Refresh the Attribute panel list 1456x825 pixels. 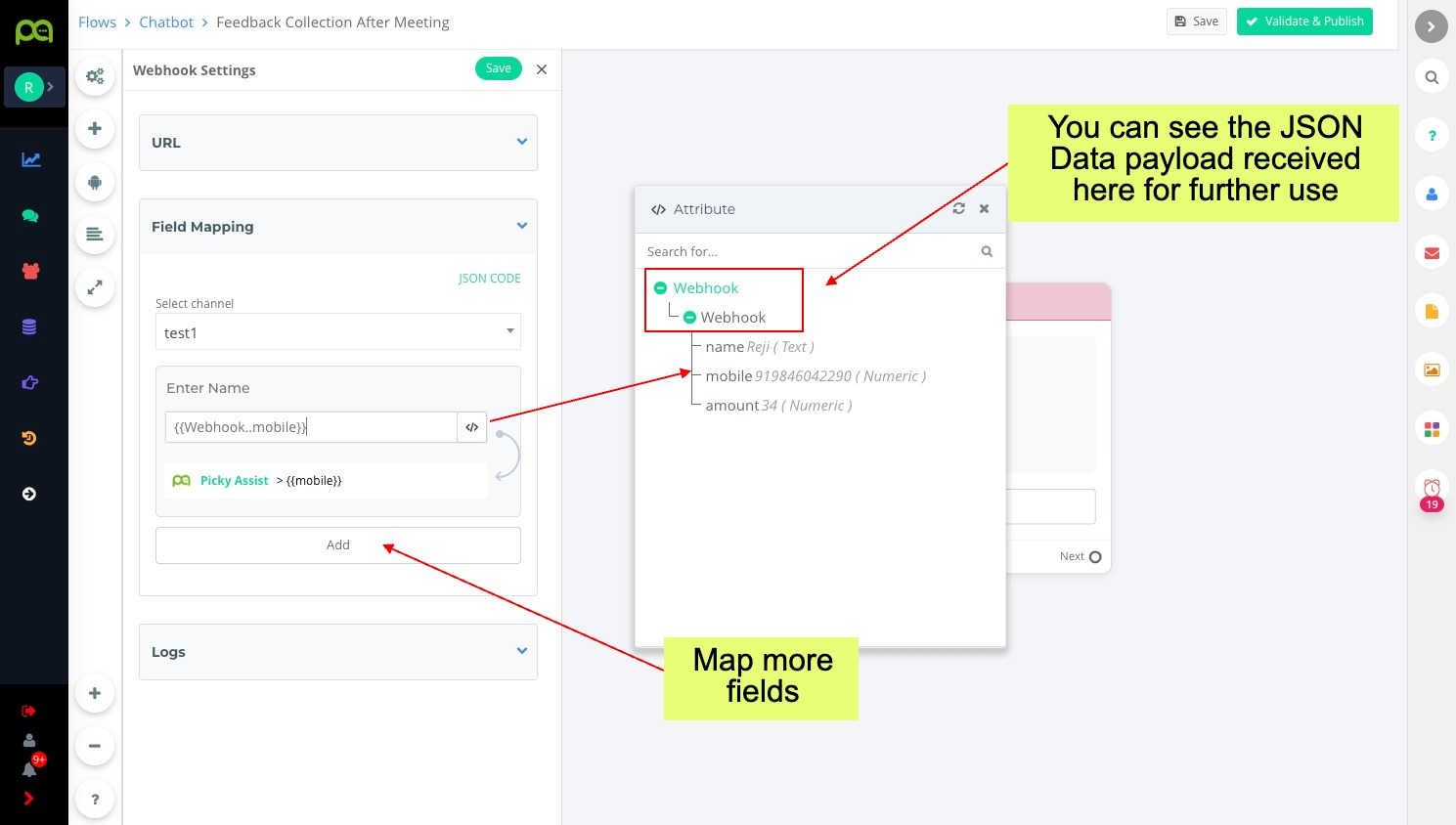coord(958,209)
